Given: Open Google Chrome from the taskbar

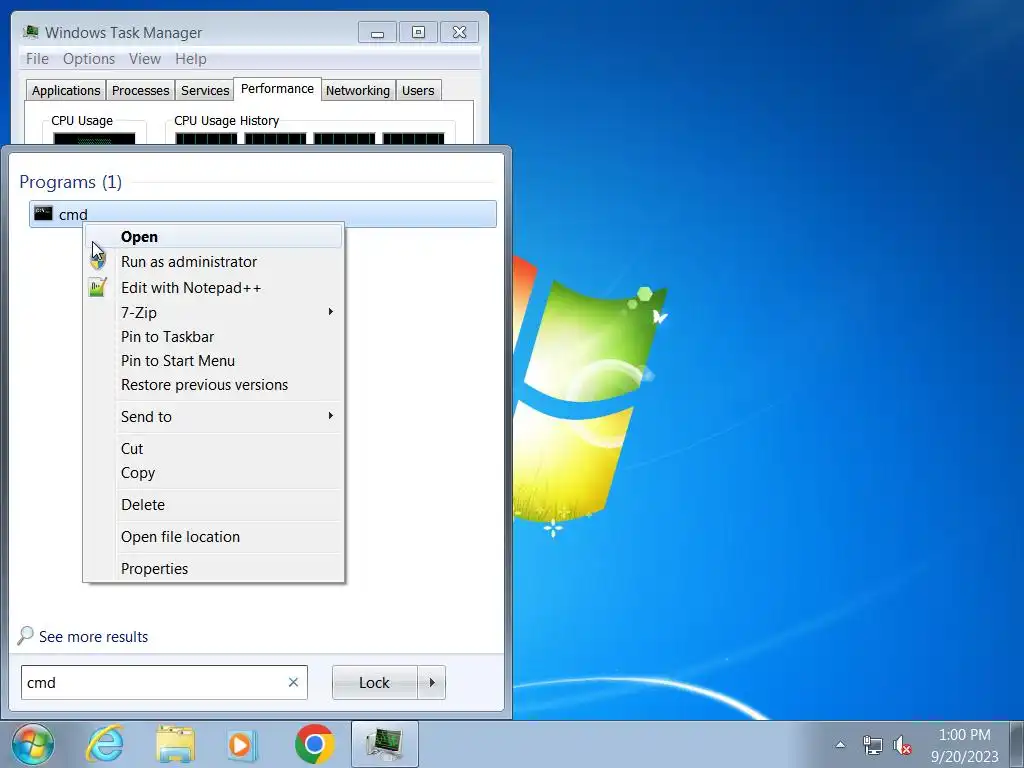Looking at the screenshot, I should [x=315, y=744].
